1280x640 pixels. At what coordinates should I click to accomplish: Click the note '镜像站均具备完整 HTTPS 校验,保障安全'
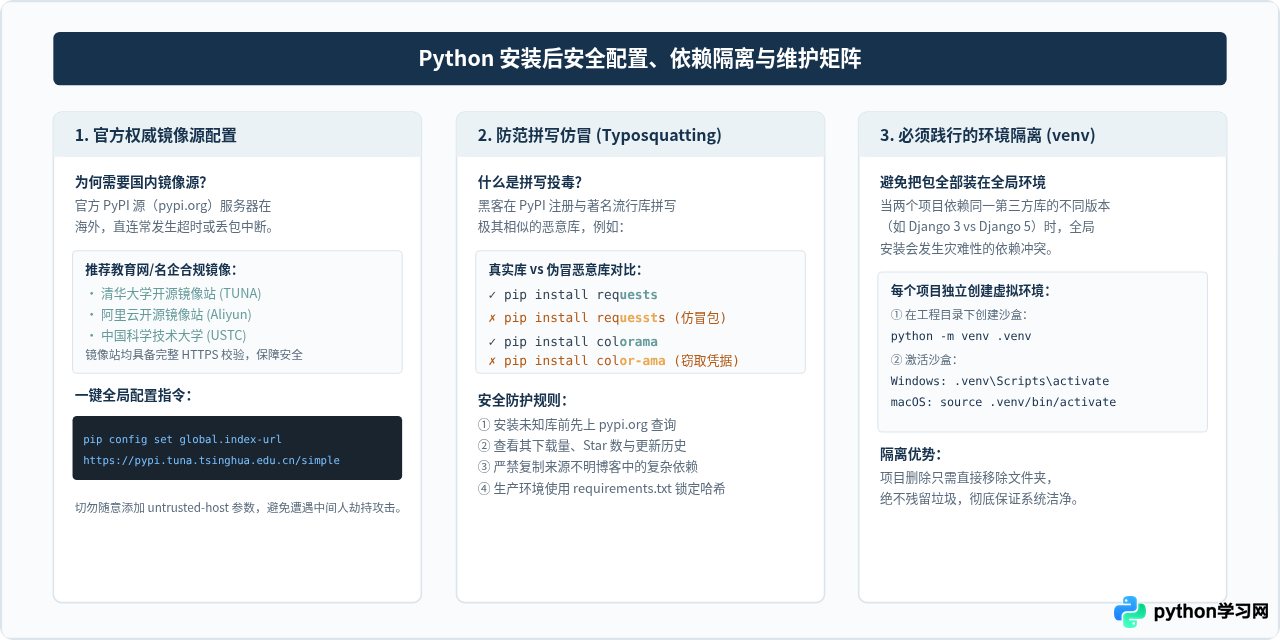(194, 354)
